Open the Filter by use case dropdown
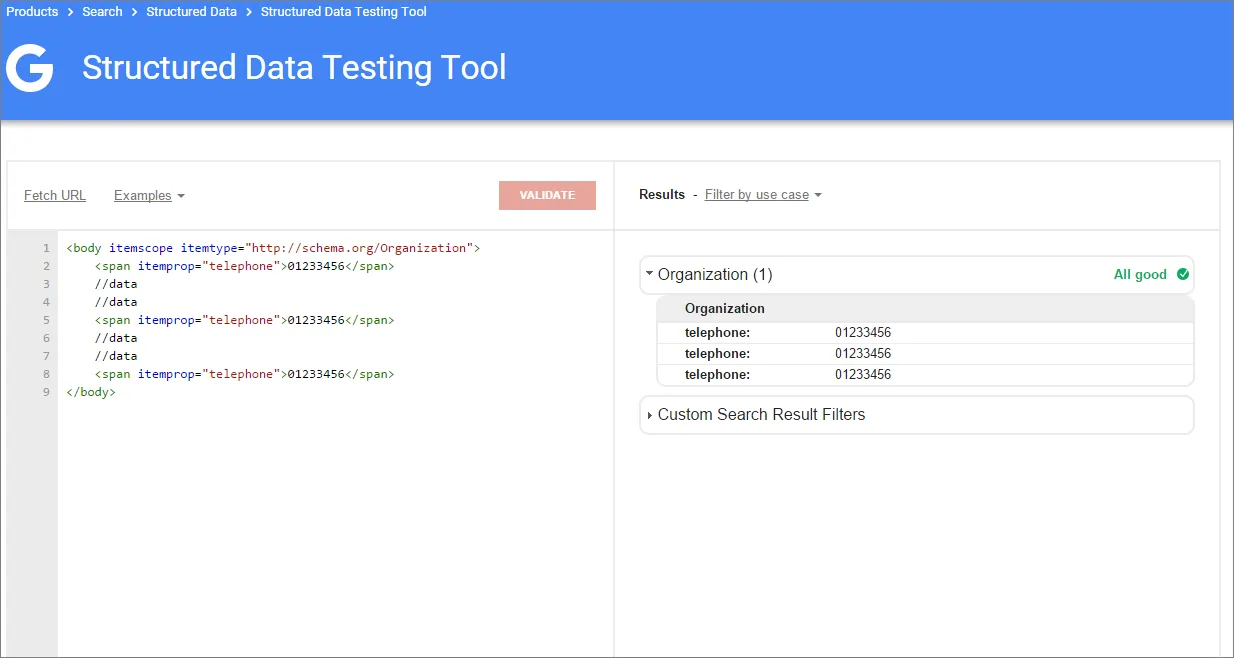Screen dimensions: 1234x658 762,195
